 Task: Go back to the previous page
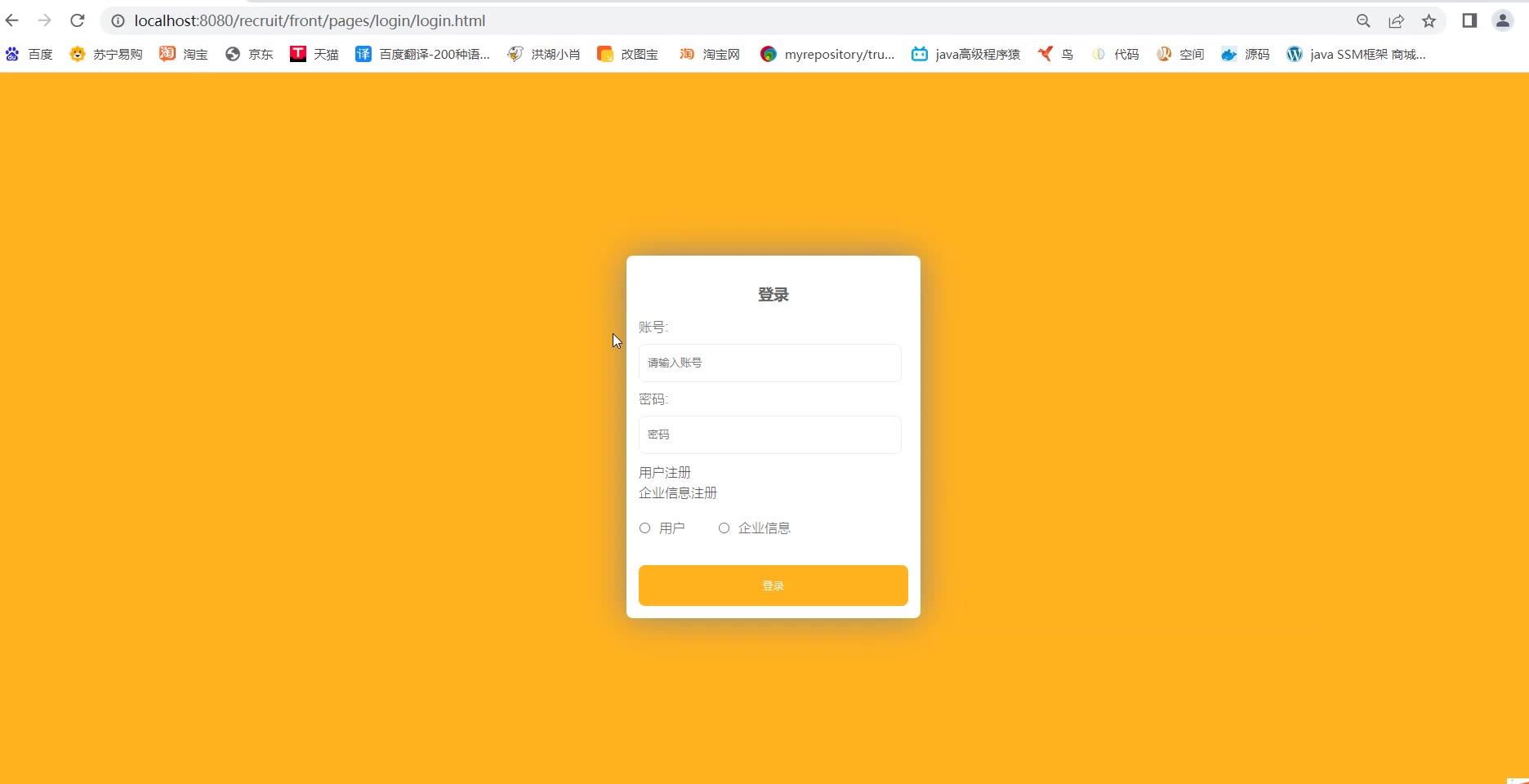pos(12,20)
